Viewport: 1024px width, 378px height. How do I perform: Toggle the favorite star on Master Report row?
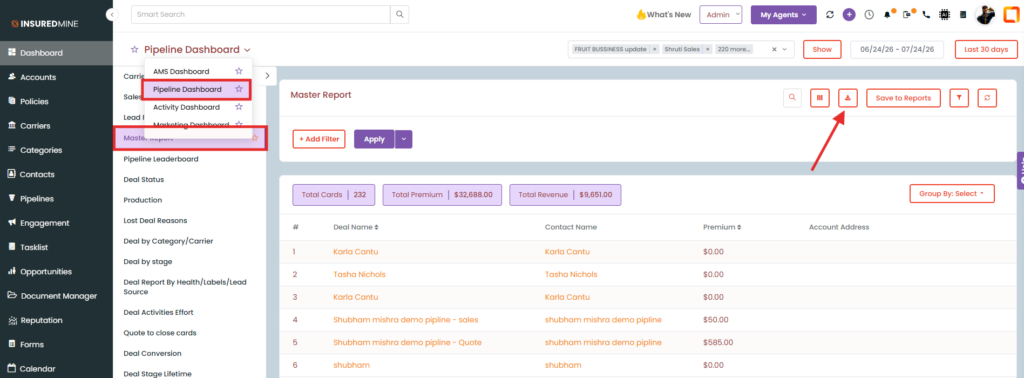click(x=255, y=138)
